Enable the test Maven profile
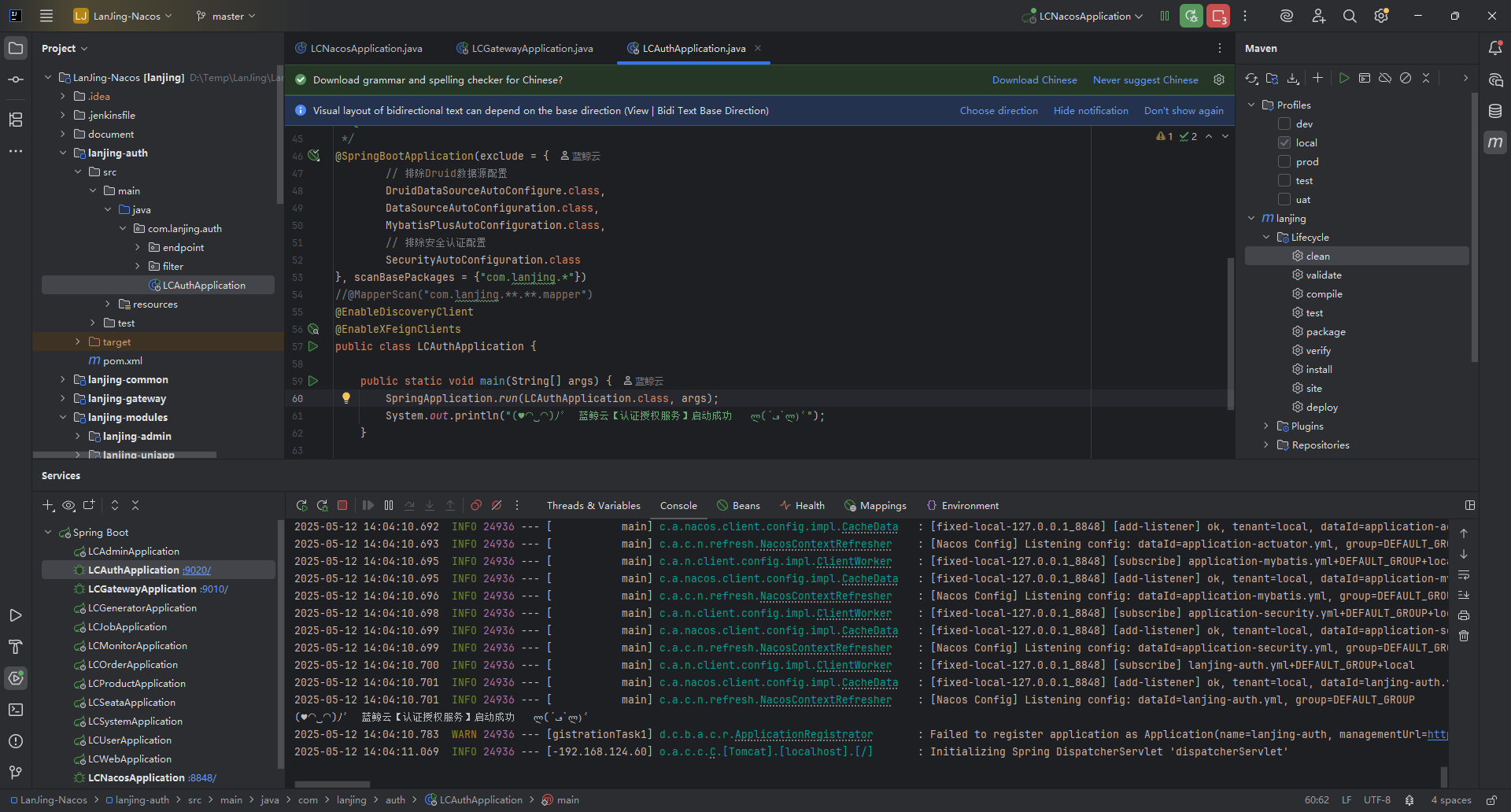This screenshot has width=1511, height=812. [x=1284, y=180]
